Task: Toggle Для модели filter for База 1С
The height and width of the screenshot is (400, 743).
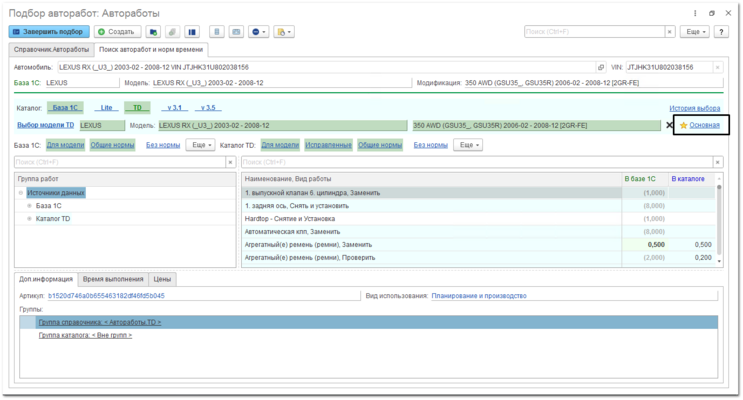Action: click(x=65, y=145)
